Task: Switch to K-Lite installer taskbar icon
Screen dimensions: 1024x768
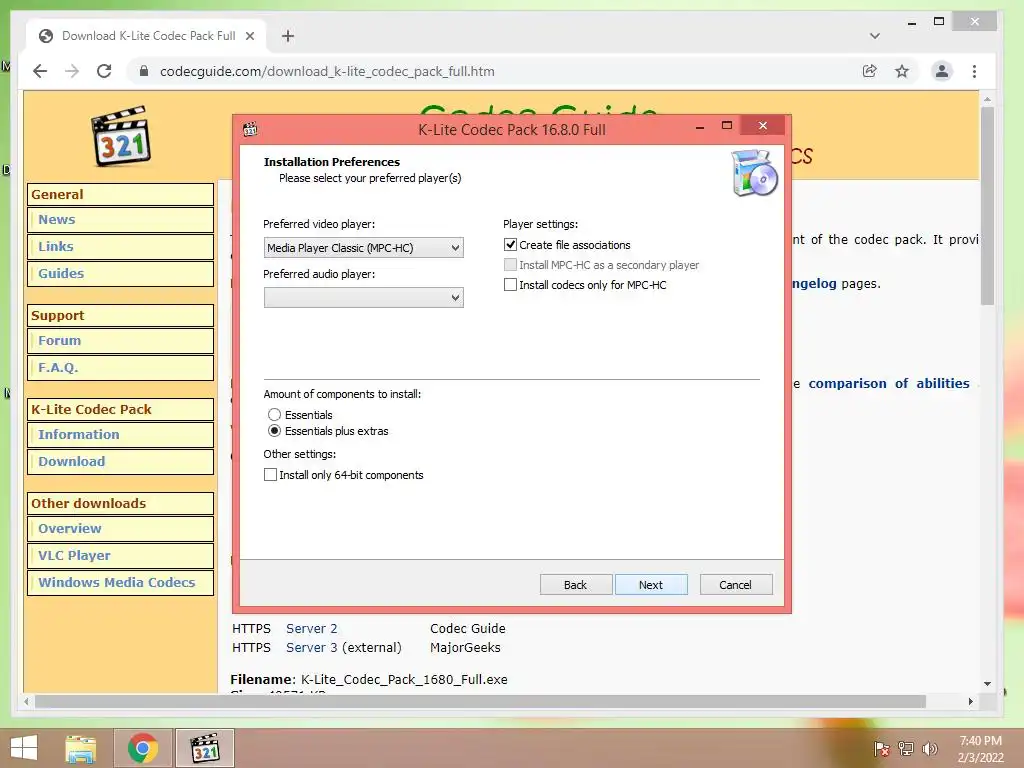Action: pyautogui.click(x=204, y=748)
